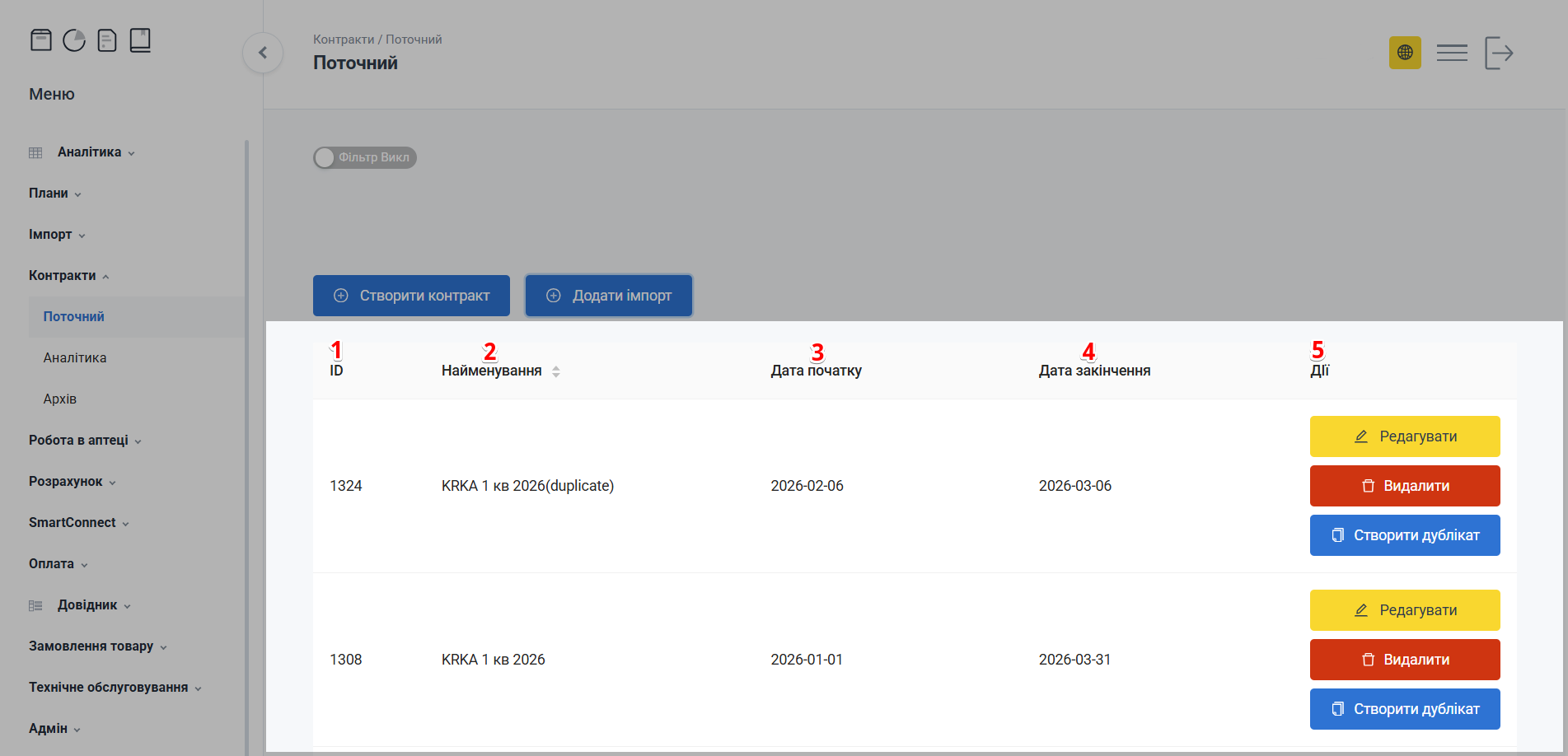Open the pie chart icon in sidebar header

pos(74,40)
